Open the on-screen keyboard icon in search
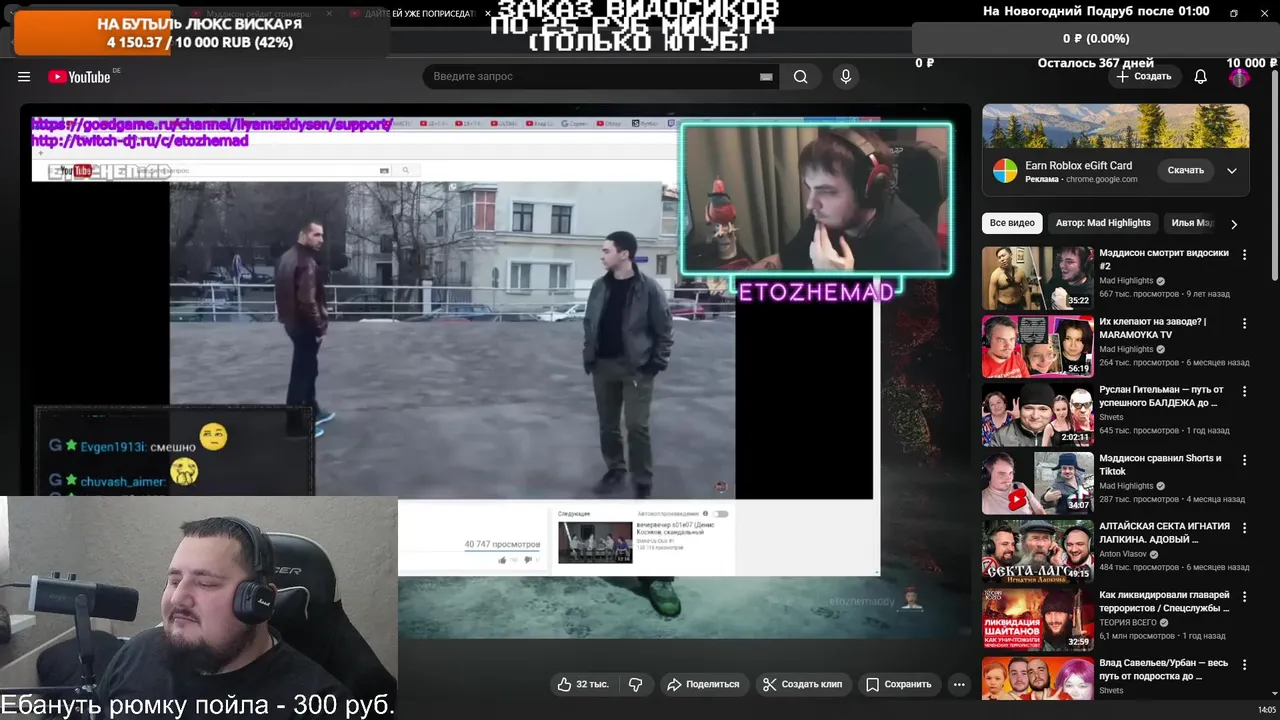The image size is (1280, 720). (x=766, y=77)
